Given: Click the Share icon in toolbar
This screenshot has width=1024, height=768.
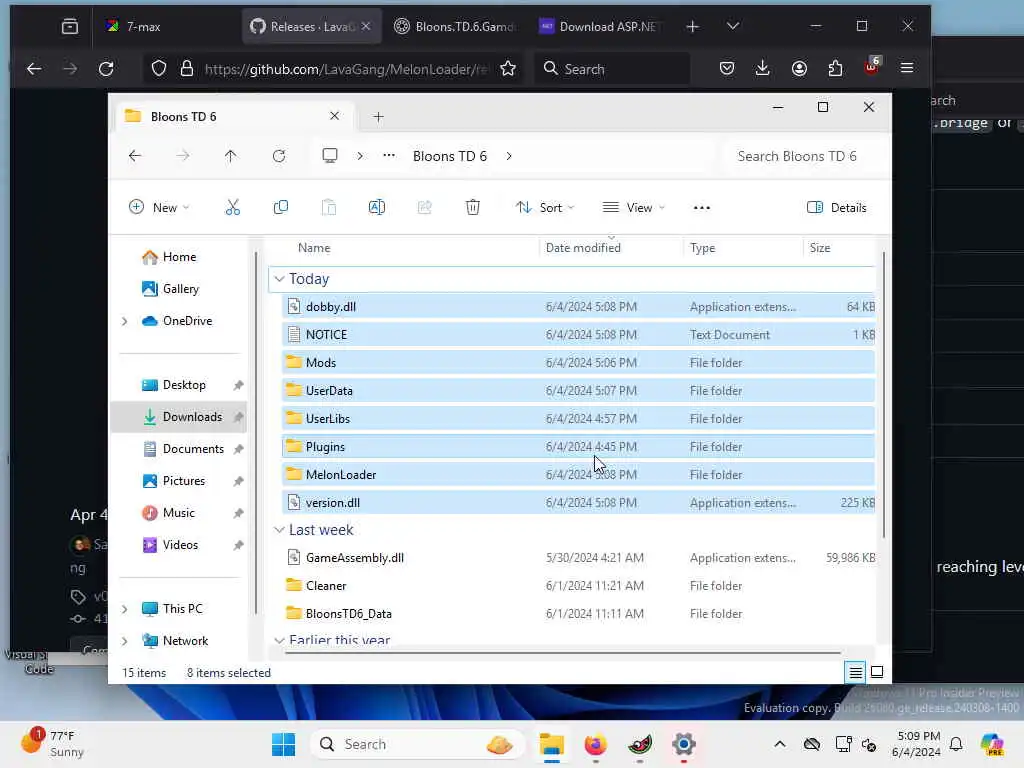Looking at the screenshot, I should pos(424,208).
